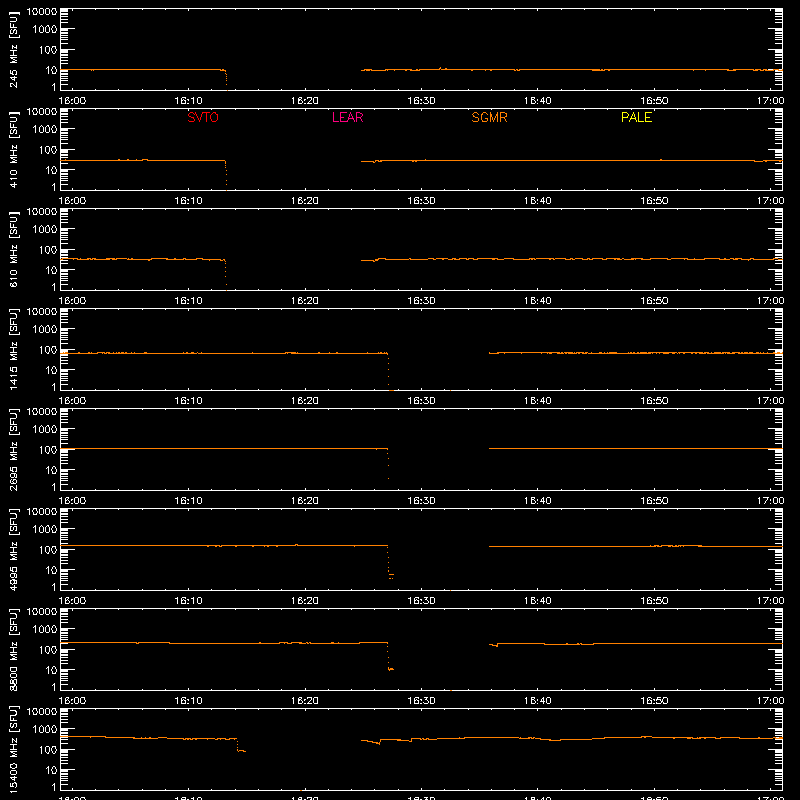The width and height of the screenshot is (800, 800).
Task: Click 16:30 time label under 1415 MHz plot
Action: click(x=421, y=401)
